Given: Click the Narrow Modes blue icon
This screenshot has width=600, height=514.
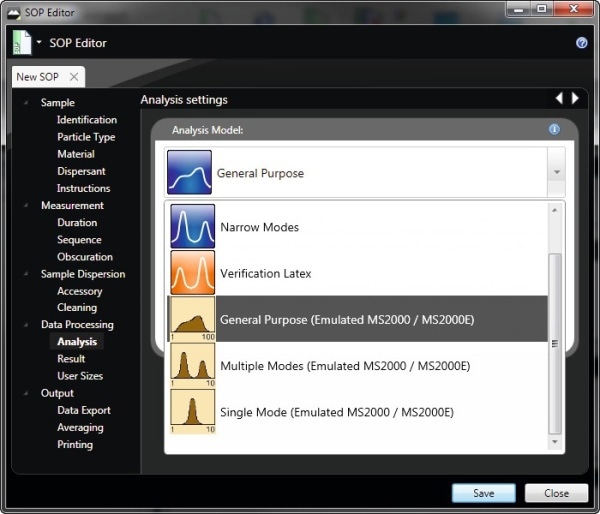Looking at the screenshot, I should (x=192, y=226).
